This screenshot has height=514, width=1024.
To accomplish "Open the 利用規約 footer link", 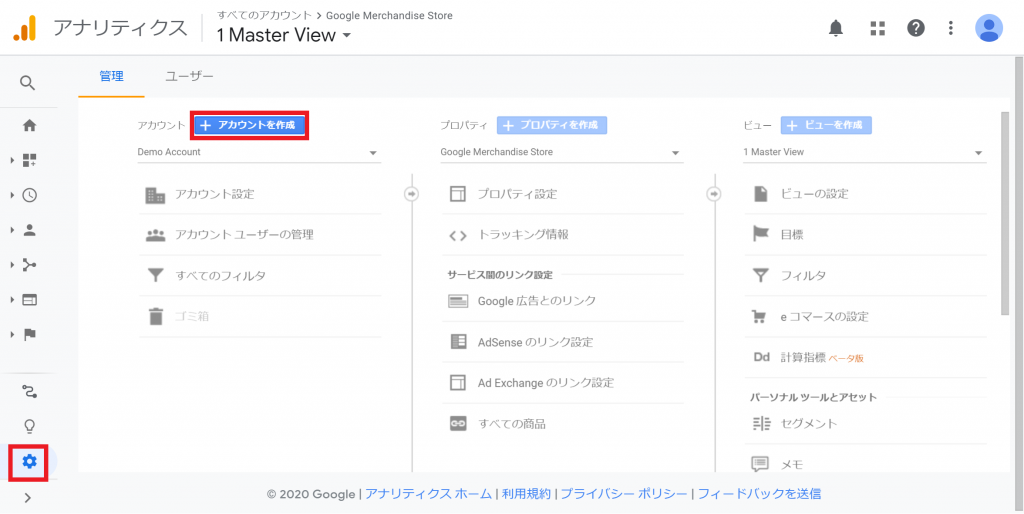I will click(x=526, y=494).
